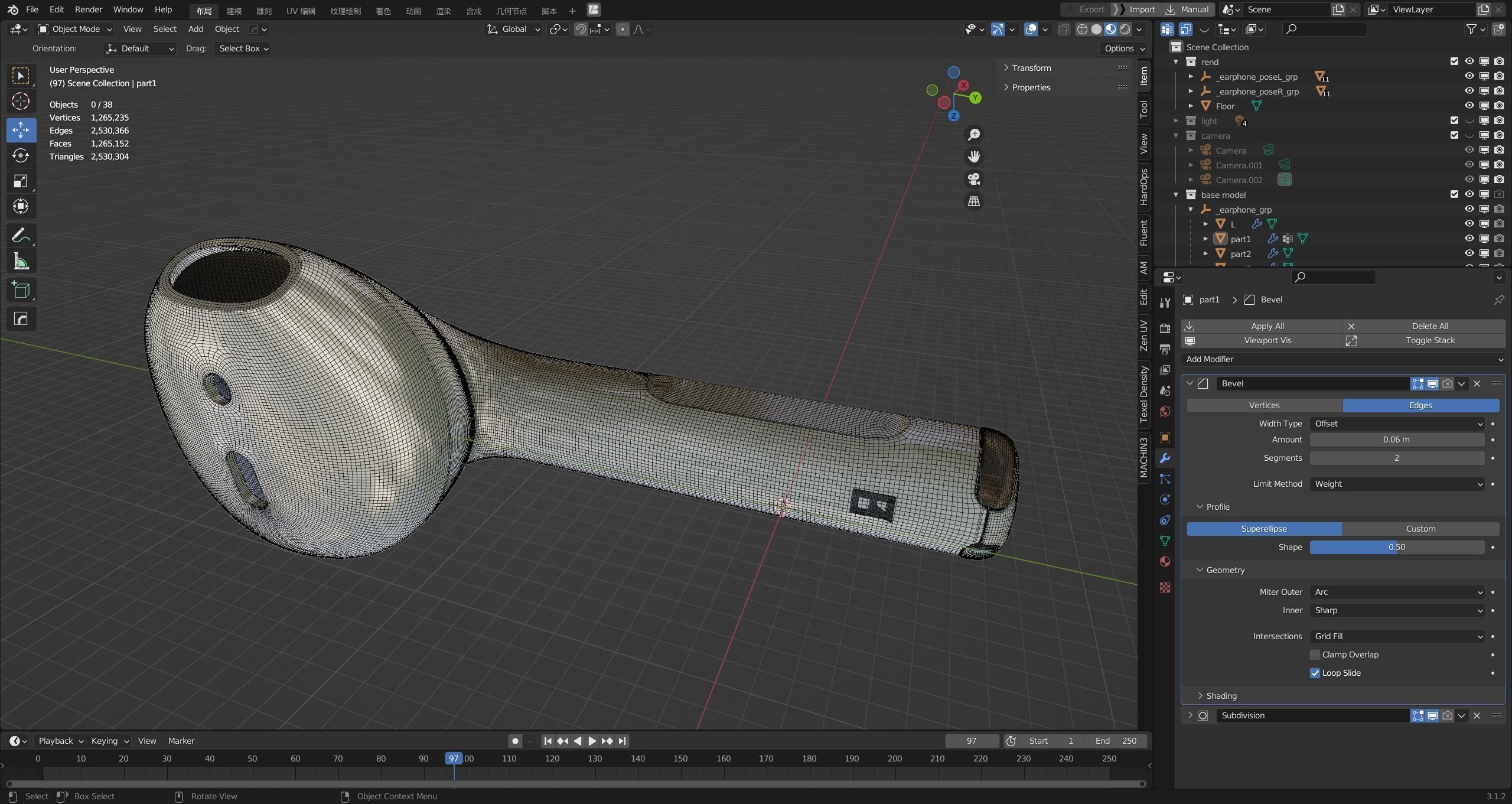Enable the Clamp Overlap checkbox
Viewport: 1512px width, 804px height.
[x=1315, y=655]
